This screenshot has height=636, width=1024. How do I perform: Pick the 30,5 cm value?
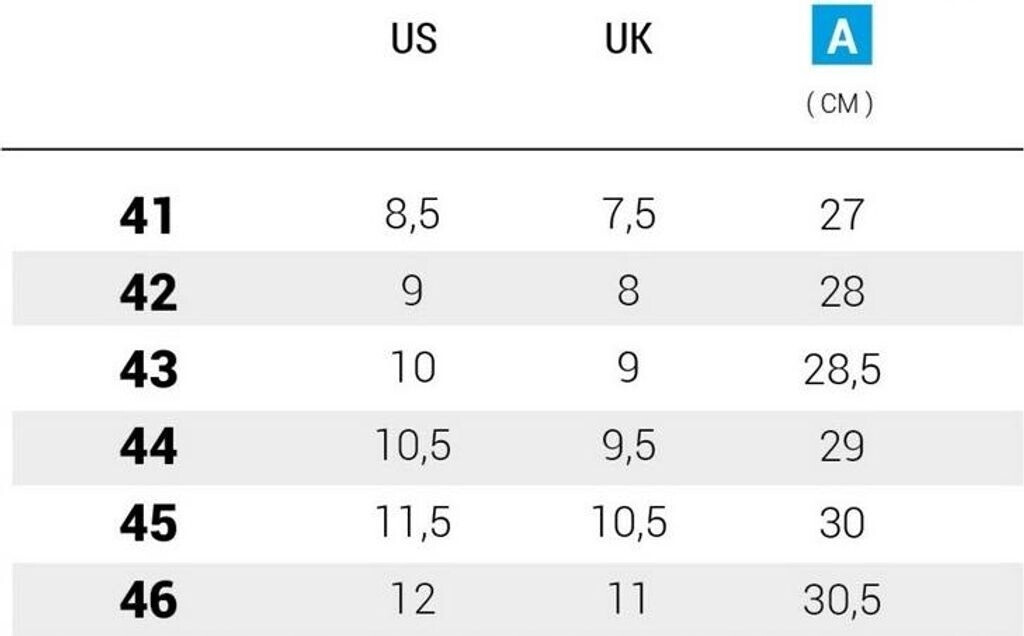841,599
